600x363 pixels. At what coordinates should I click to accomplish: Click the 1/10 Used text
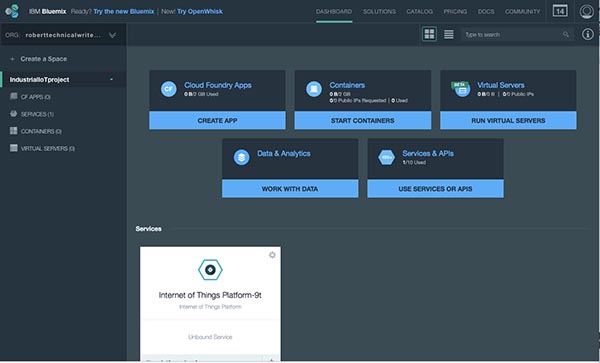[x=414, y=162]
